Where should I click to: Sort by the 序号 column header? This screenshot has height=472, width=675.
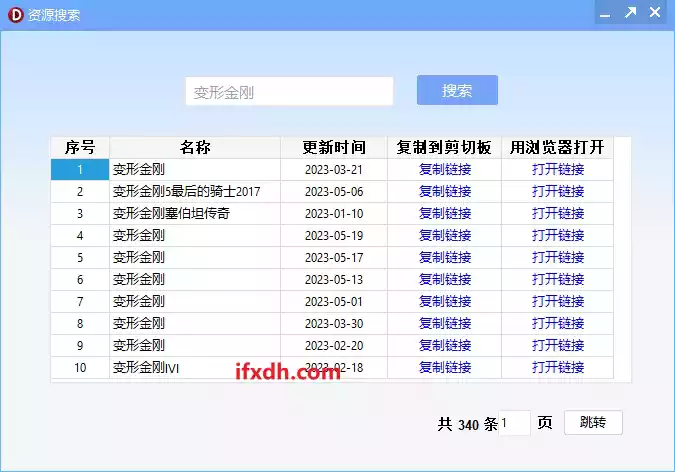pyautogui.click(x=80, y=148)
